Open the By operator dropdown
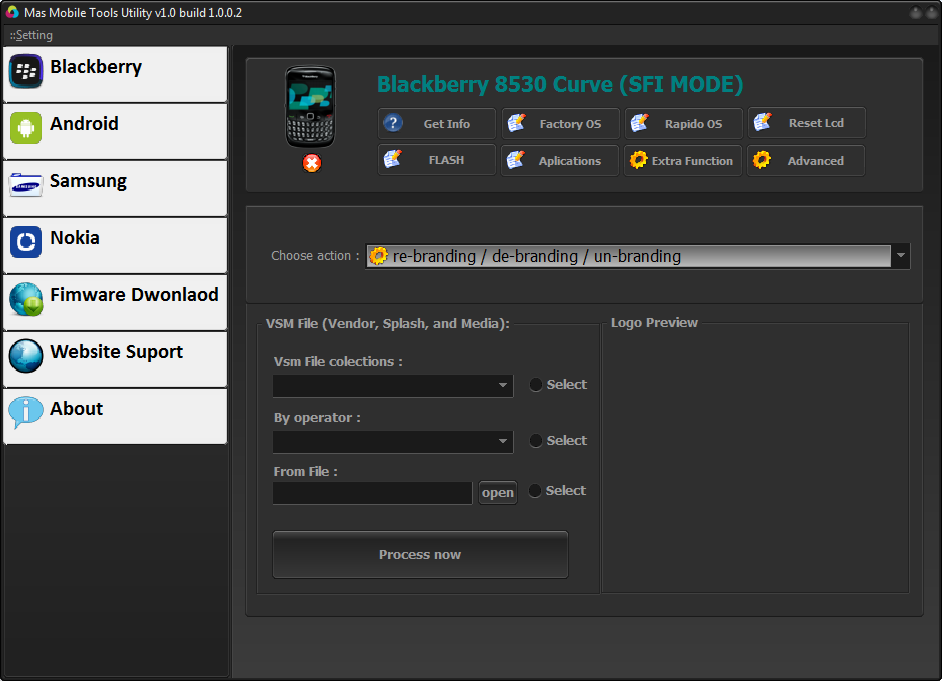The image size is (942, 681). point(503,441)
